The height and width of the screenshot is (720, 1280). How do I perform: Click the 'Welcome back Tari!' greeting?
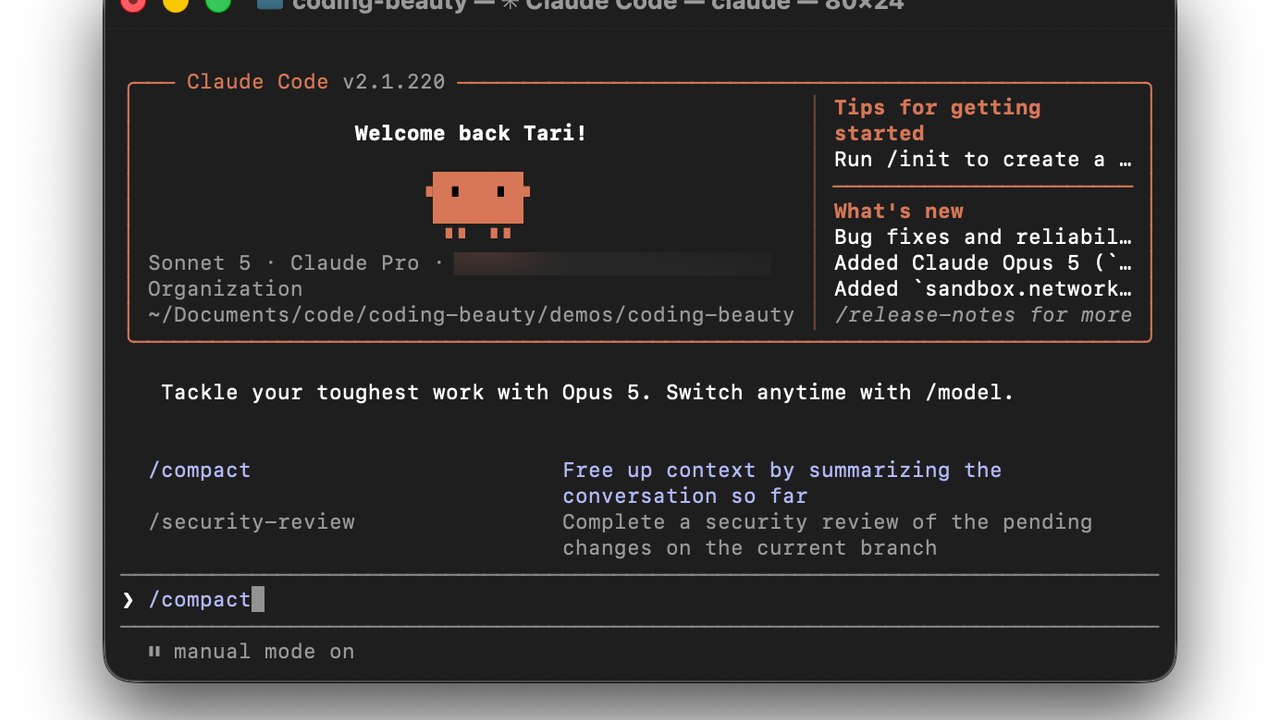tap(471, 133)
